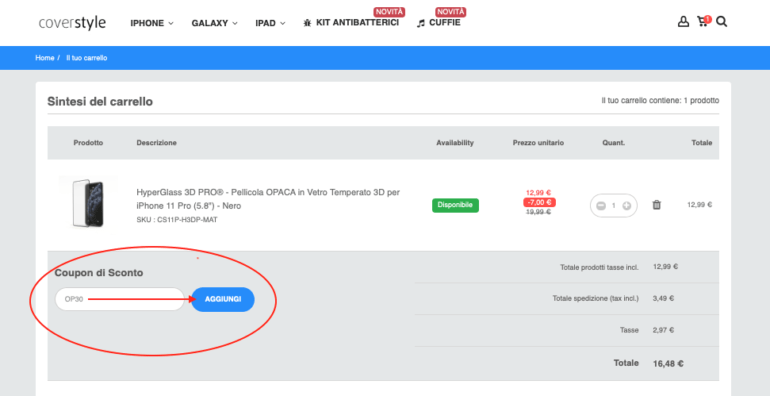Open the KIT ANTIBATTERICI menu item
Image resolution: width=770 pixels, height=396 pixels.
click(351, 23)
